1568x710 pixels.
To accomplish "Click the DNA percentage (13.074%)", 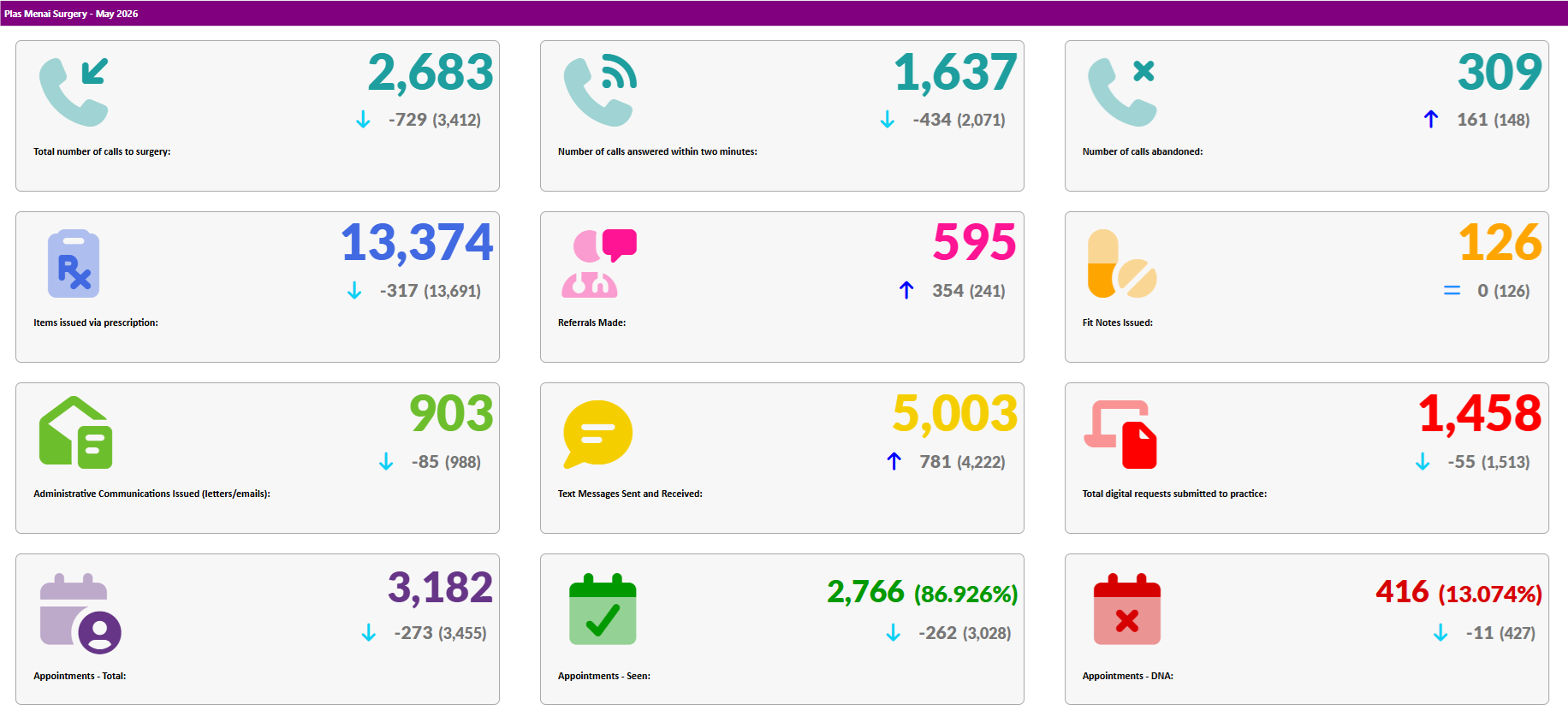I will pos(1490,595).
